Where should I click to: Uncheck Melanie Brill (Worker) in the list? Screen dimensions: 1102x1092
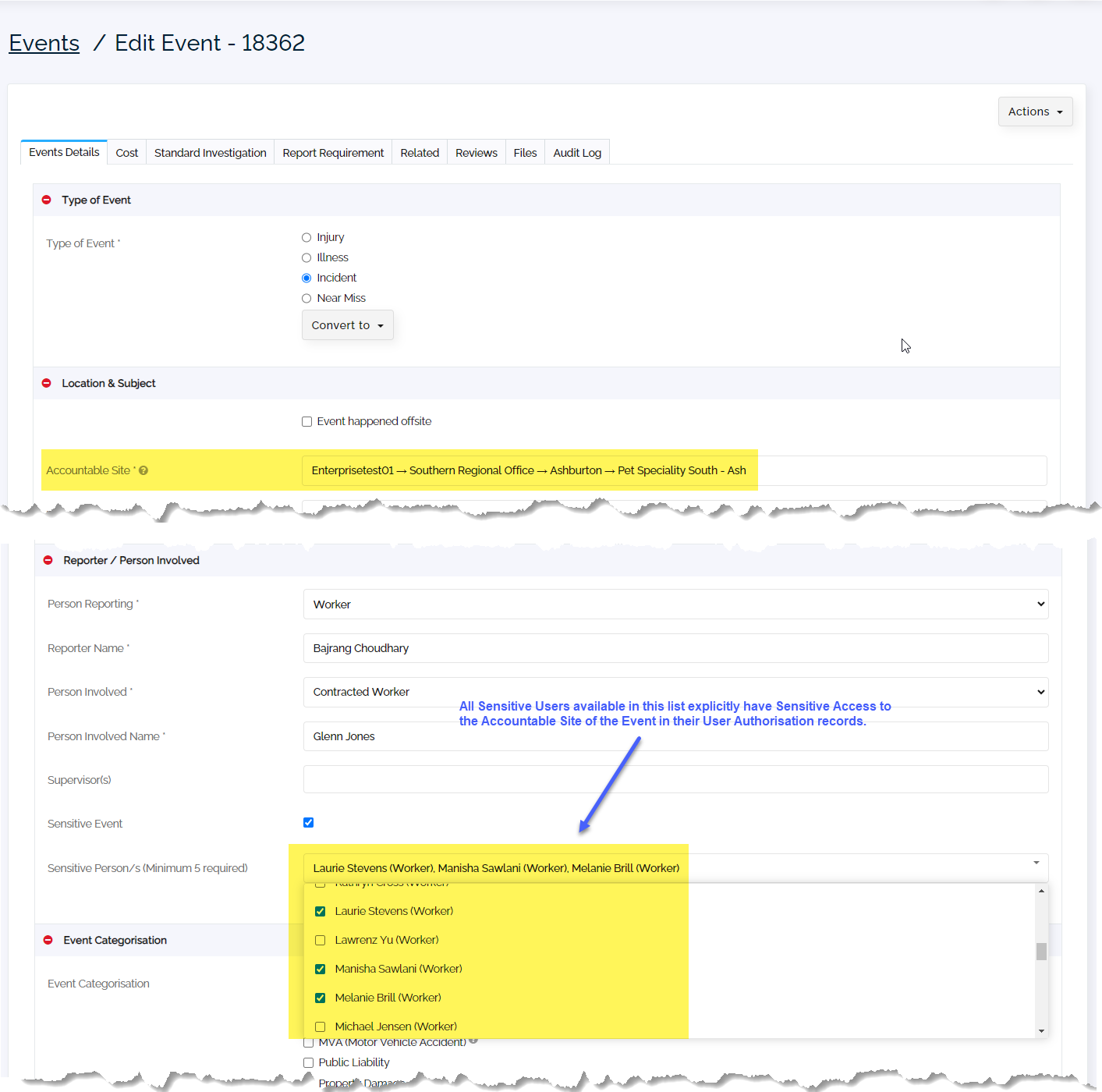coord(321,998)
